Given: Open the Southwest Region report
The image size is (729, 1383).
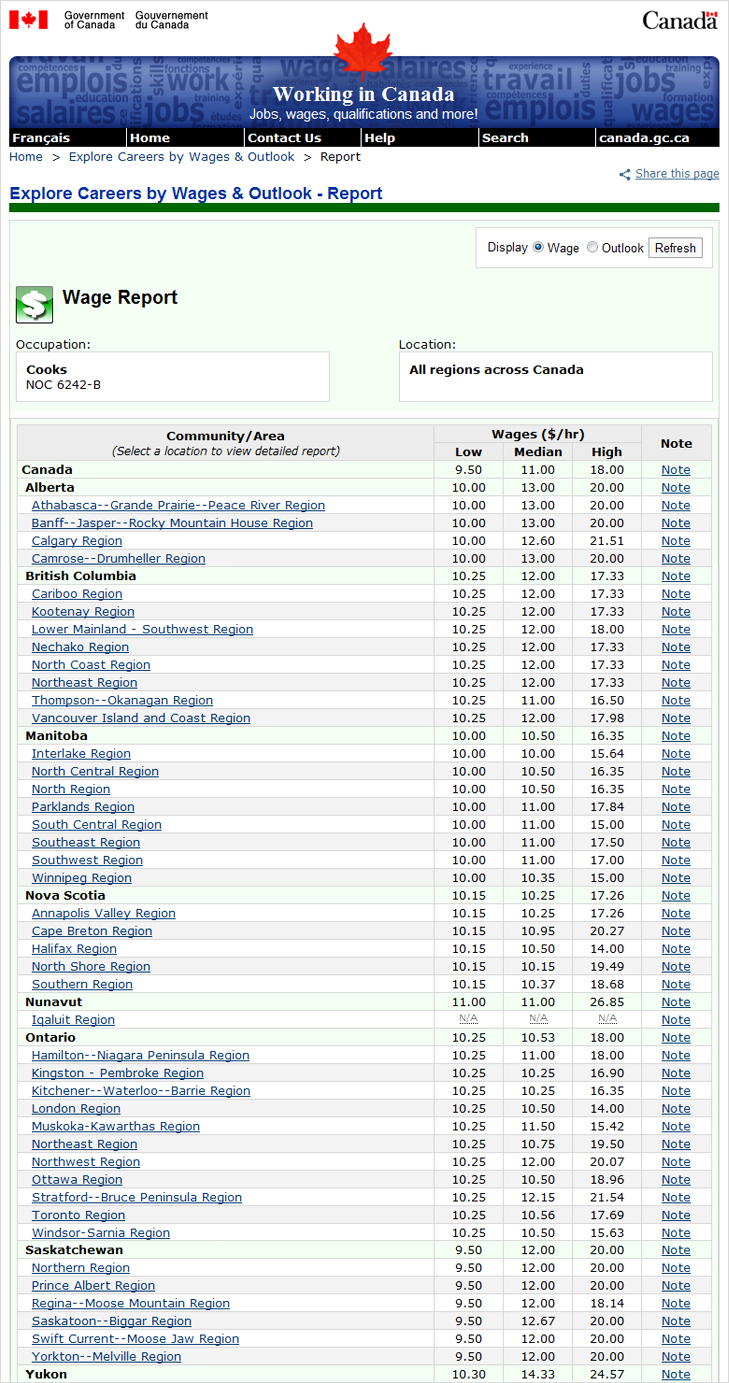Looking at the screenshot, I should point(87,861).
